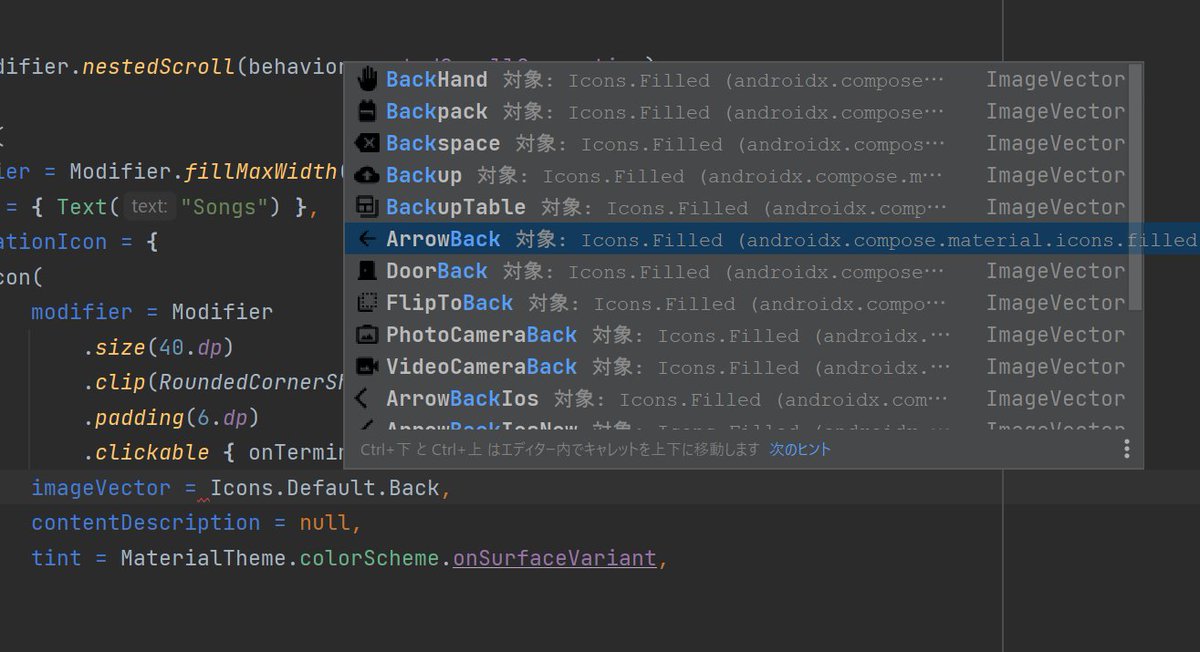
Task: Choose the ArrowBackIos completion entry text
Action: pos(463,399)
